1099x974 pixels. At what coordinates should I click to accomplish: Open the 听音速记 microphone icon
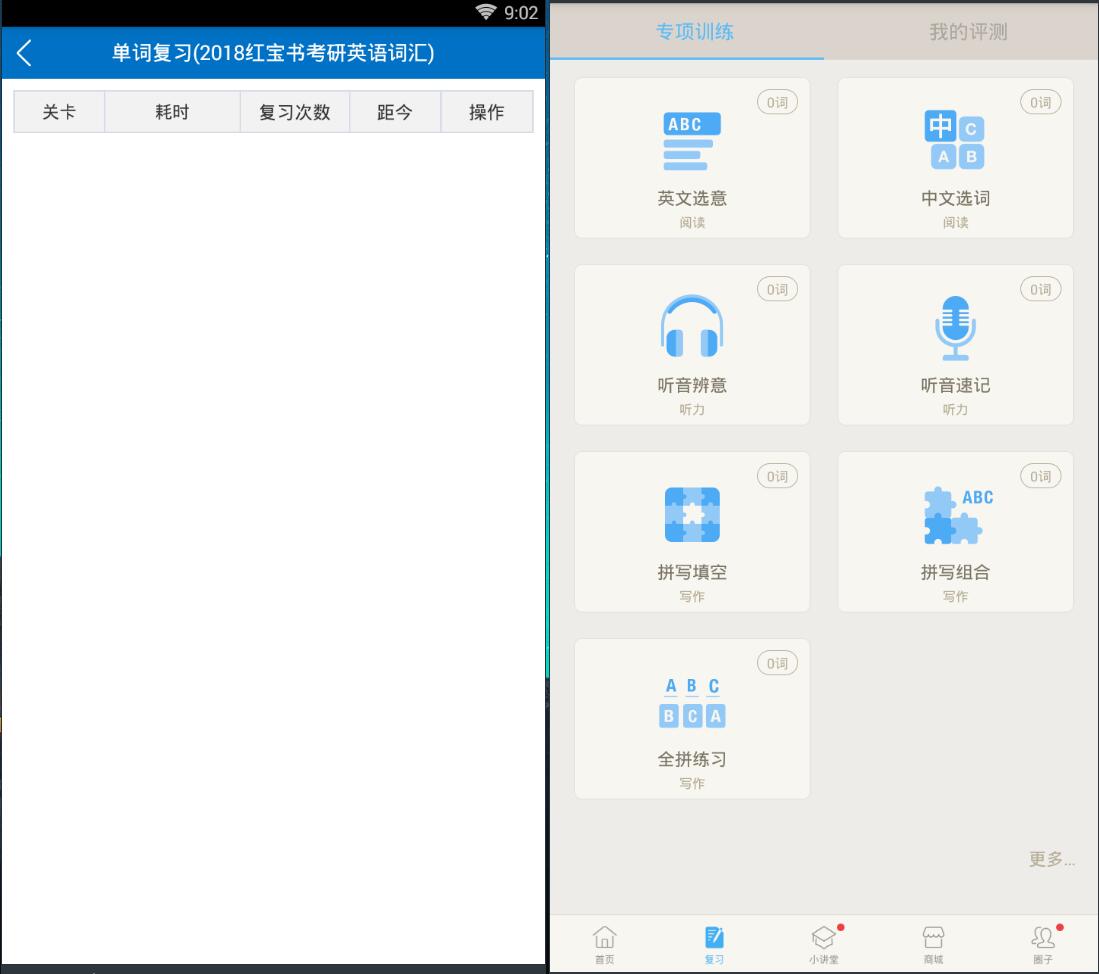955,328
